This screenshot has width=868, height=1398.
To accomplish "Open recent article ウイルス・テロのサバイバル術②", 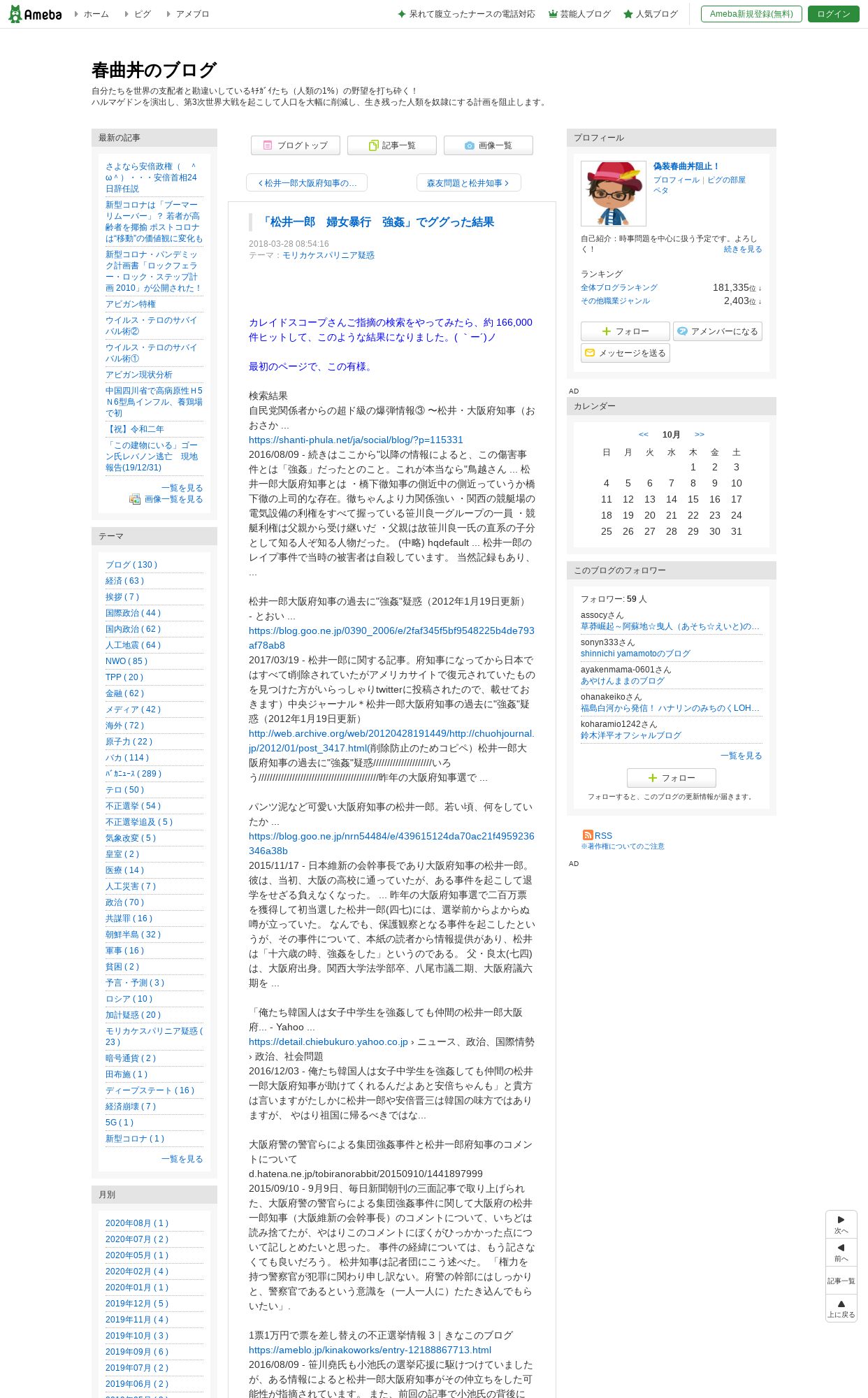I will point(152,326).
